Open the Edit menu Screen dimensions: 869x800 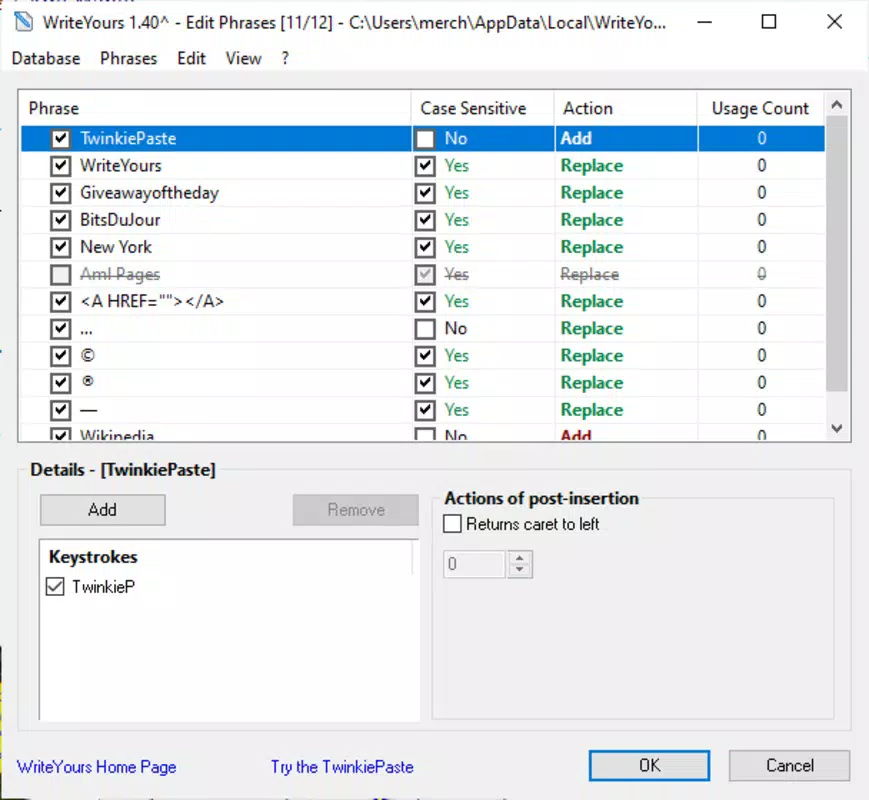coord(191,58)
